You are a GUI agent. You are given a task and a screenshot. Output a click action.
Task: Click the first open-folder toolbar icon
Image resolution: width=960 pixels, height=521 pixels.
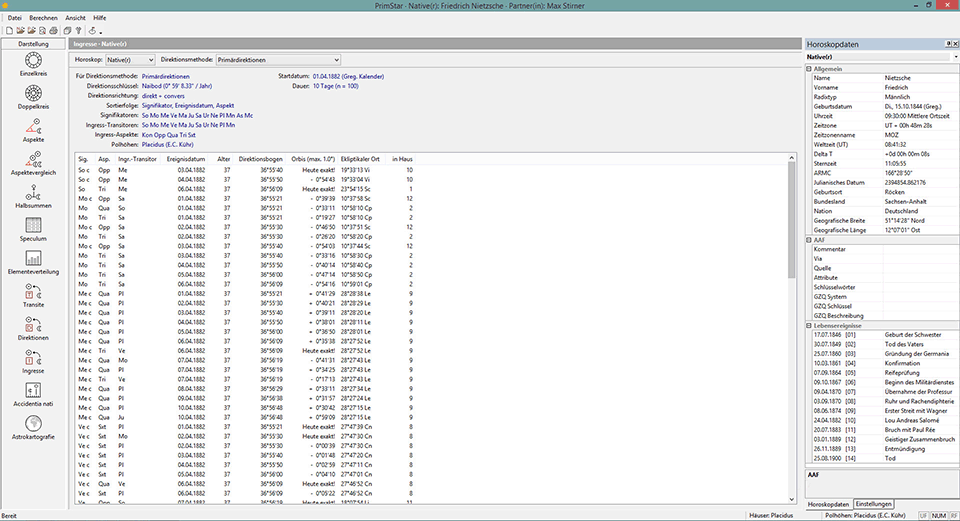(x=20, y=31)
